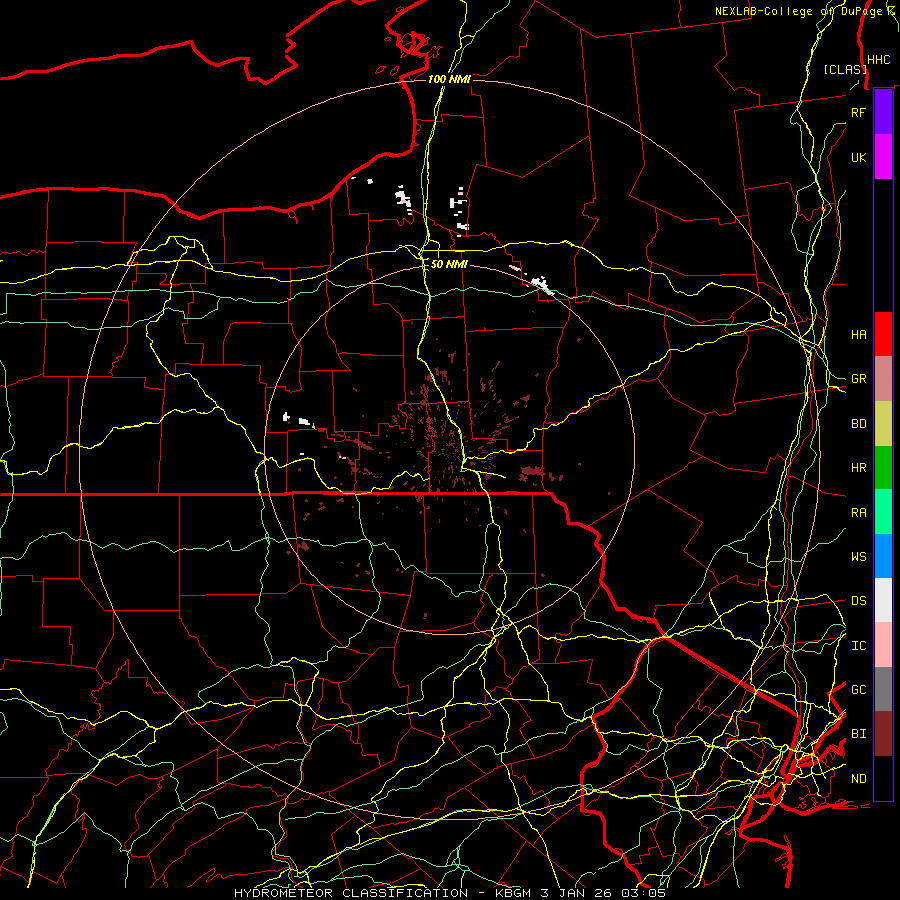Click the [CLAS] units label
Image resolution: width=900 pixels, height=900 pixels.
click(845, 69)
